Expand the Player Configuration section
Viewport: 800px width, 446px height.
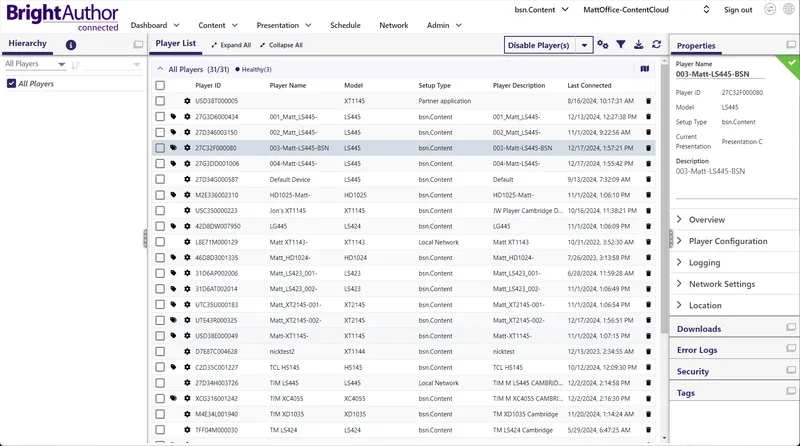(x=728, y=241)
